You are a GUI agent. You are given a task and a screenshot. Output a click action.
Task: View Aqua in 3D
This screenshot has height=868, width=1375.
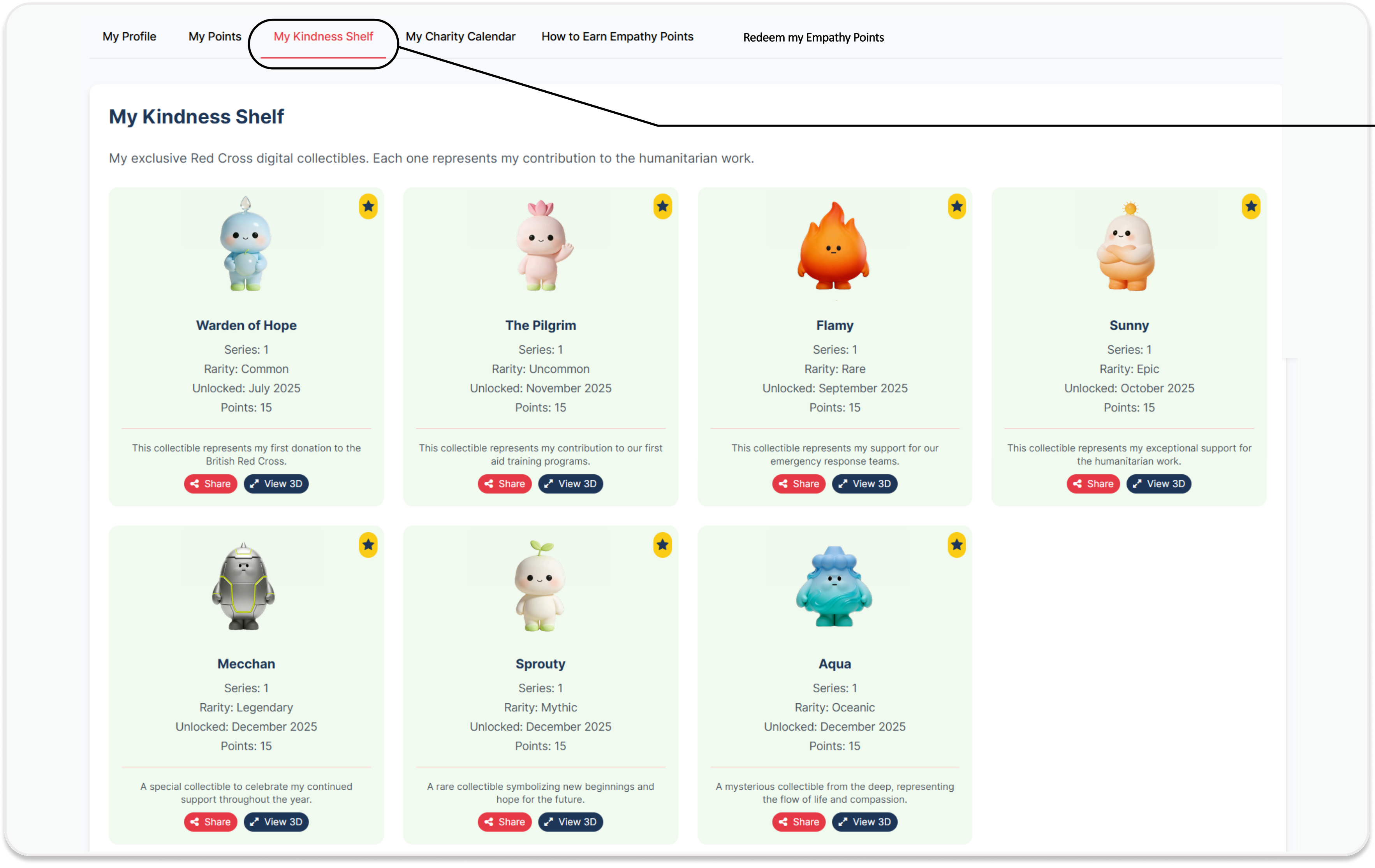click(864, 822)
